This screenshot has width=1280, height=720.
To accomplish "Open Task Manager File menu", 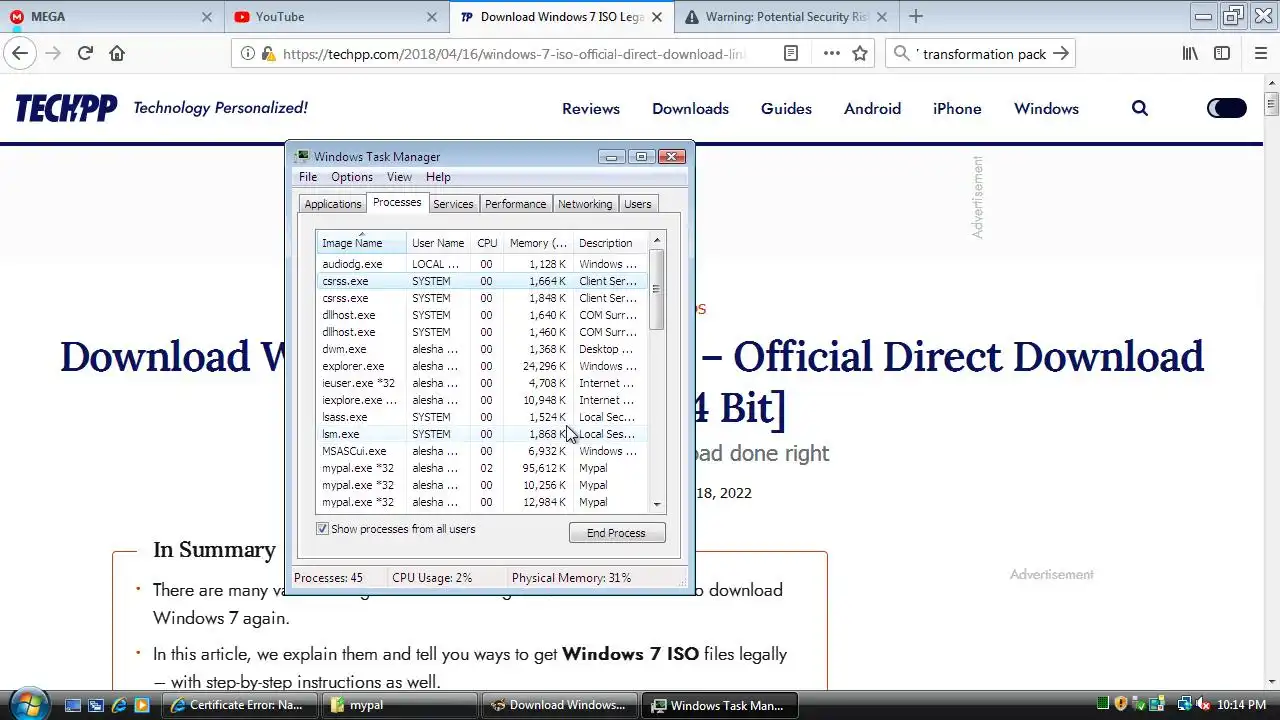I will coord(308,177).
